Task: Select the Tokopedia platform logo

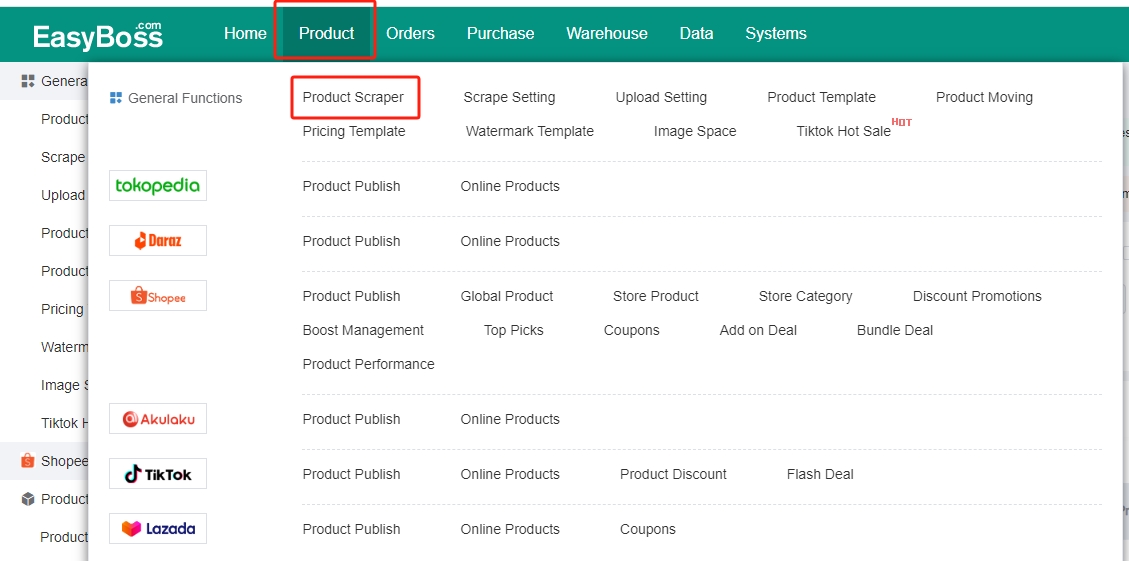Action: [158, 186]
